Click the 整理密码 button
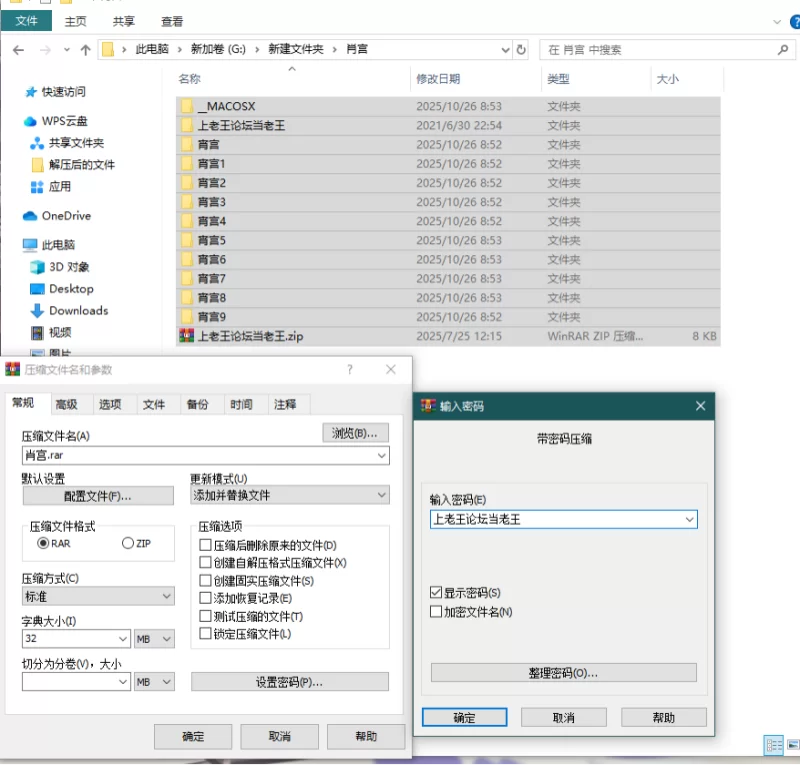 pyautogui.click(x=563, y=672)
